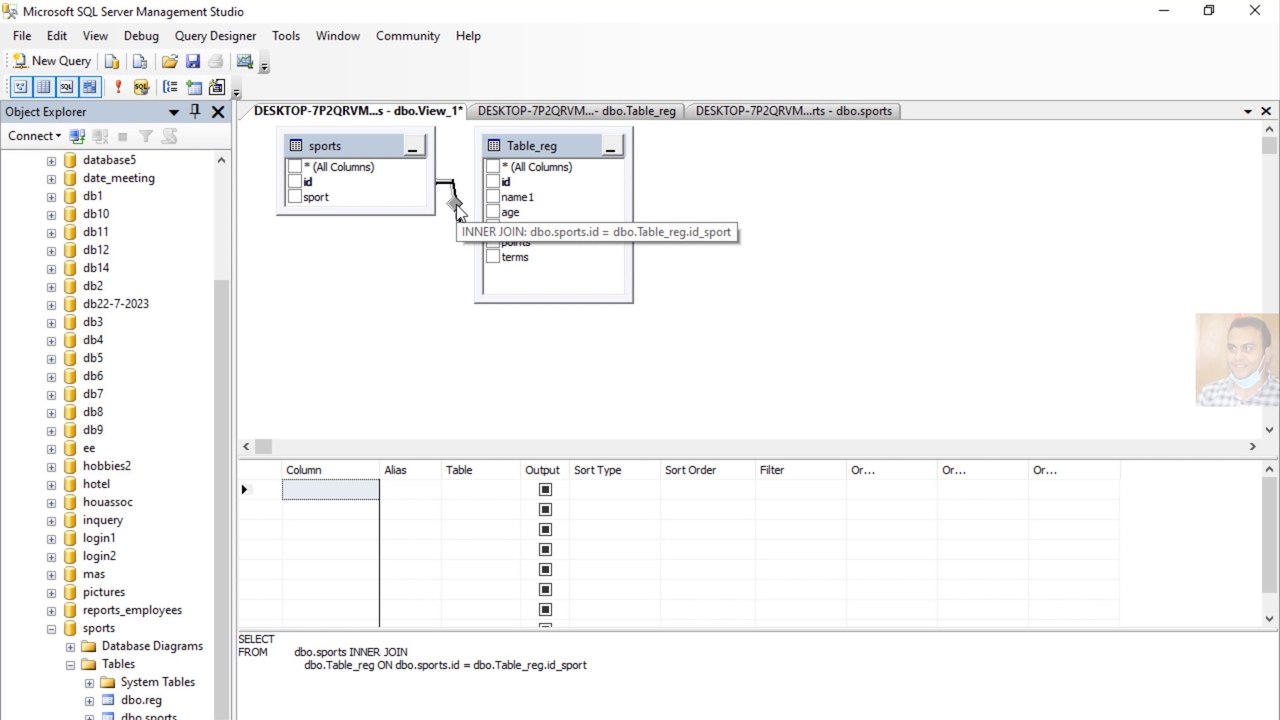This screenshot has width=1280, height=720.
Task: Click the Verify SQL Syntax icon
Action: (x=141, y=87)
